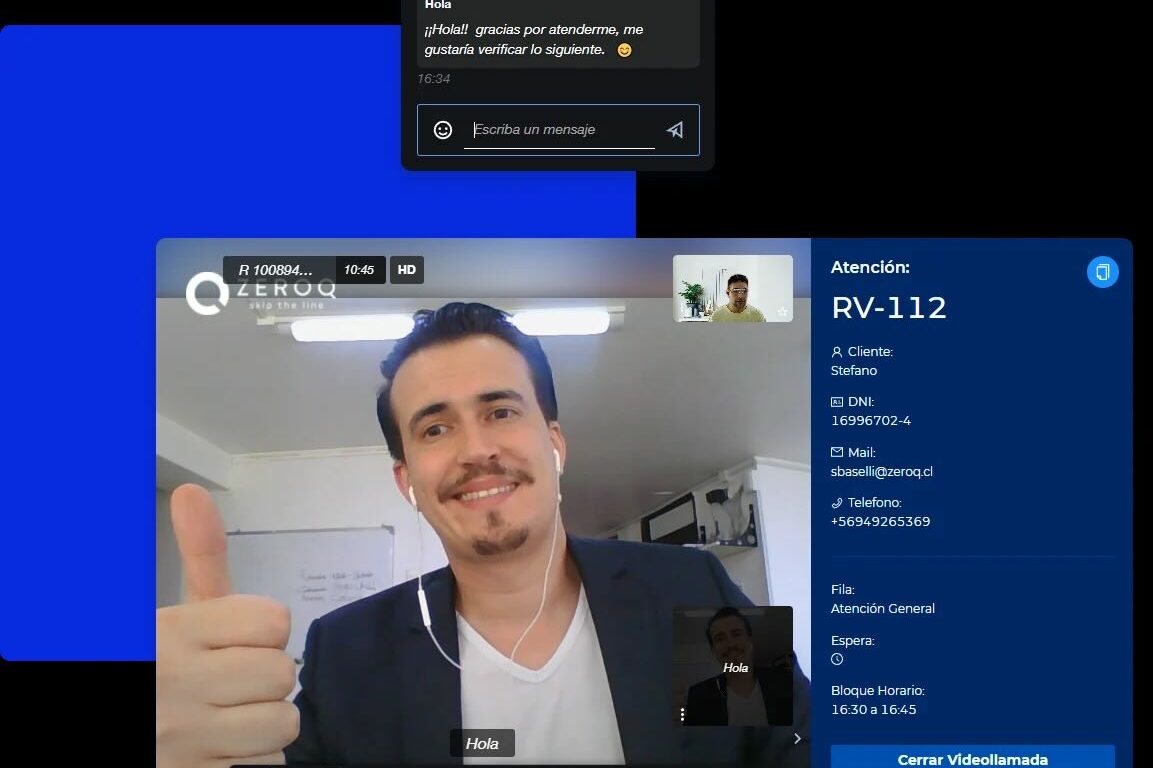Click the 10:45 call timer
The image size is (1153, 768).
tap(359, 270)
